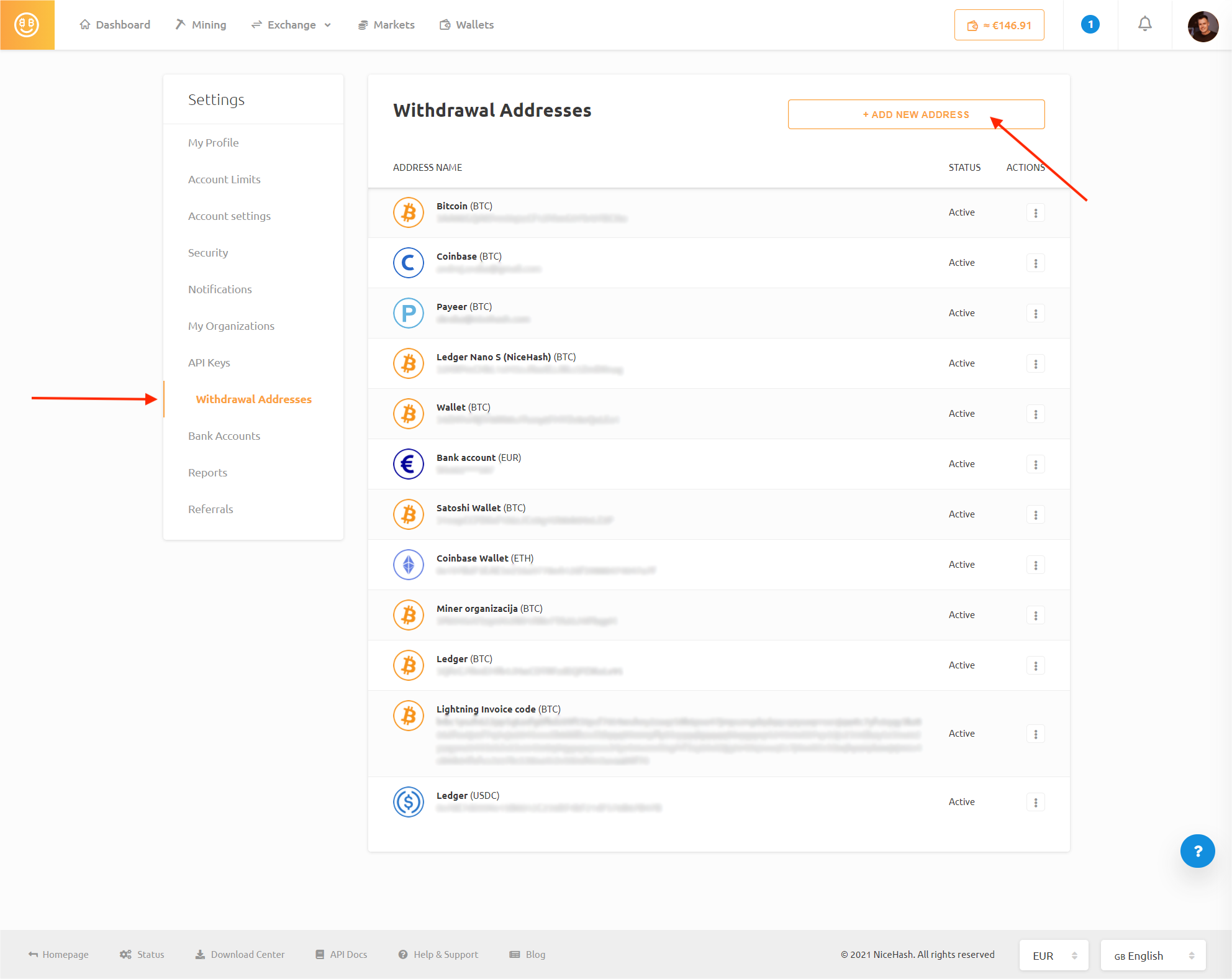Click the Lightning Invoice code bitcoin icon
The height and width of the screenshot is (979, 1232).
[x=408, y=716]
